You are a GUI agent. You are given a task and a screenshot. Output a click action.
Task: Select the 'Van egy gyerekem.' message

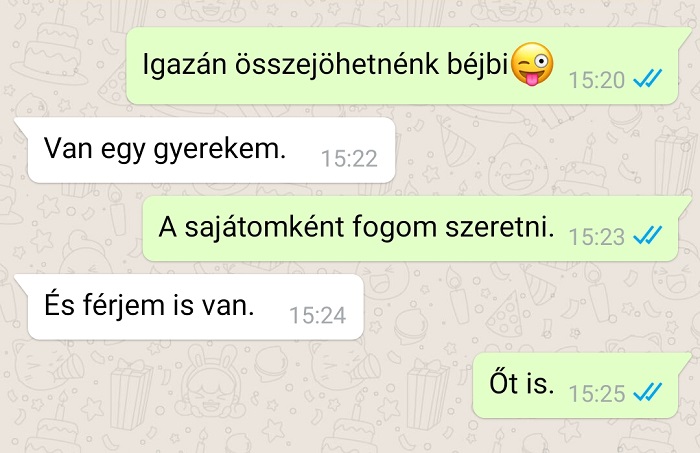205,150
